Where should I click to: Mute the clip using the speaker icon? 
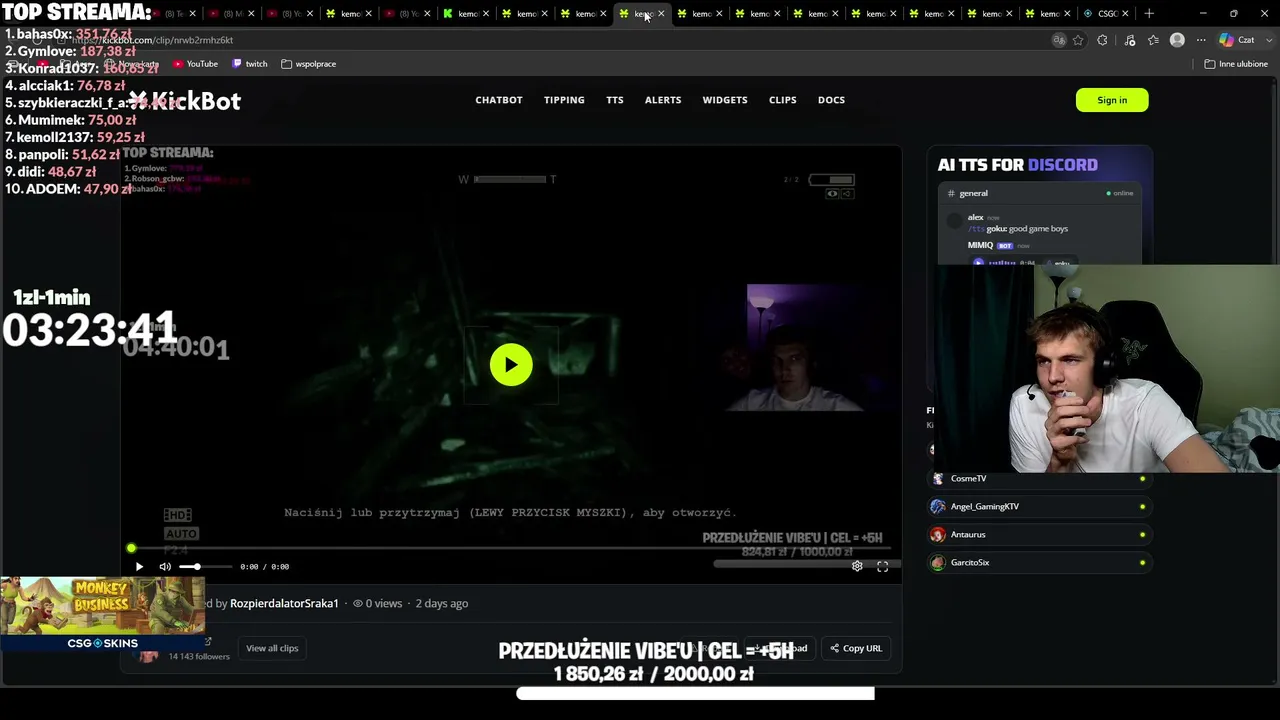[165, 567]
